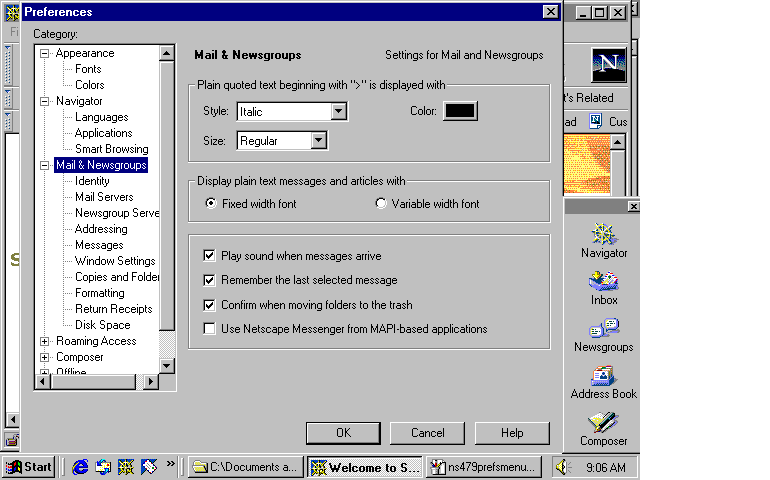Click the fourth quick launch icon
This screenshot has width=770, height=480.
click(149, 467)
